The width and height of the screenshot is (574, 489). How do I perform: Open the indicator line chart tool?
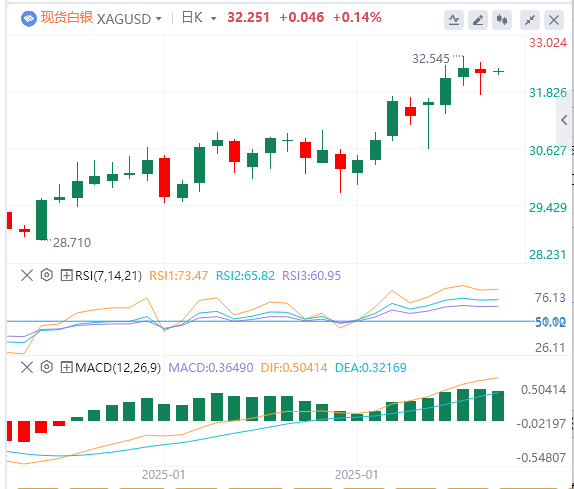(454, 20)
